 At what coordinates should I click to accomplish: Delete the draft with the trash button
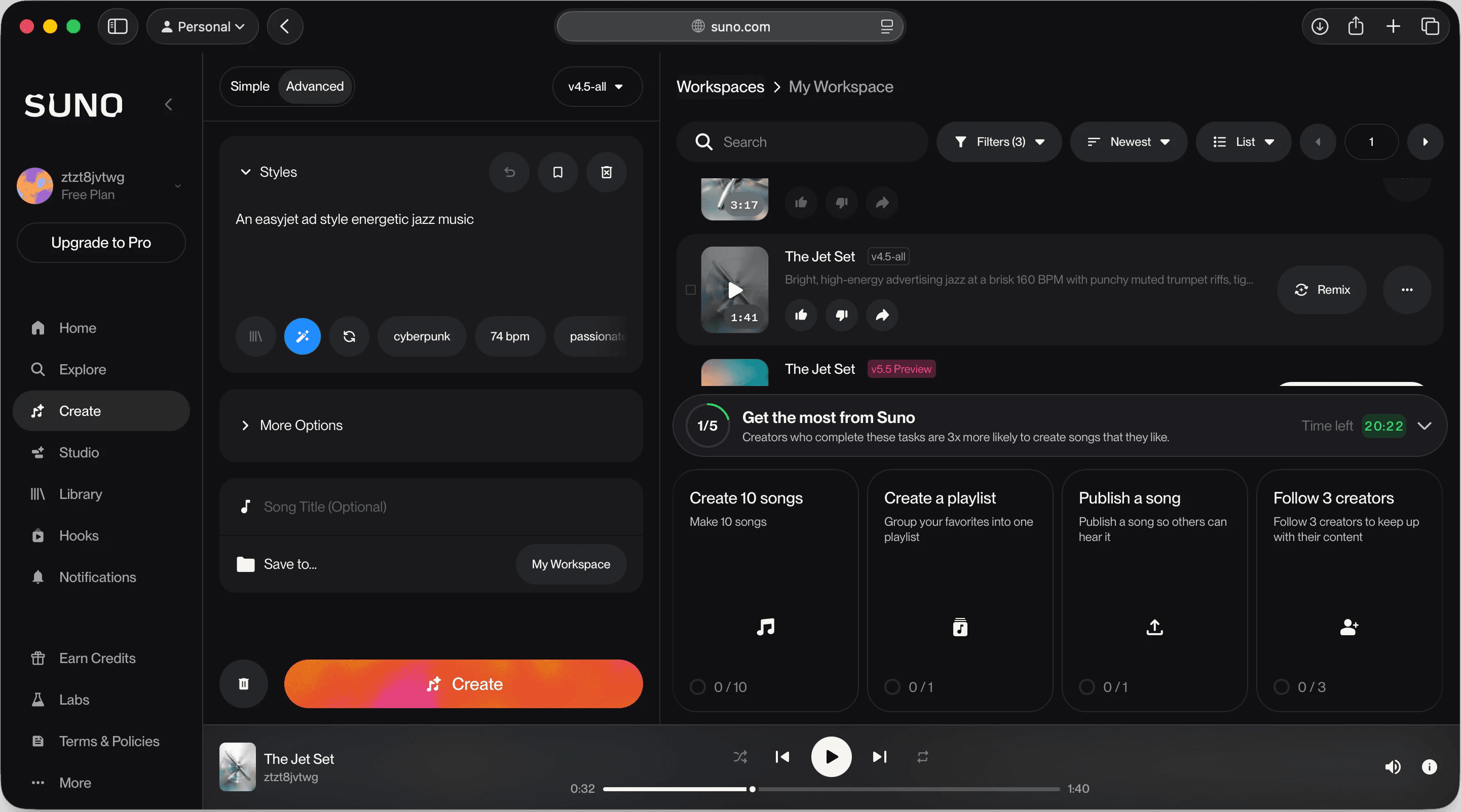244,684
